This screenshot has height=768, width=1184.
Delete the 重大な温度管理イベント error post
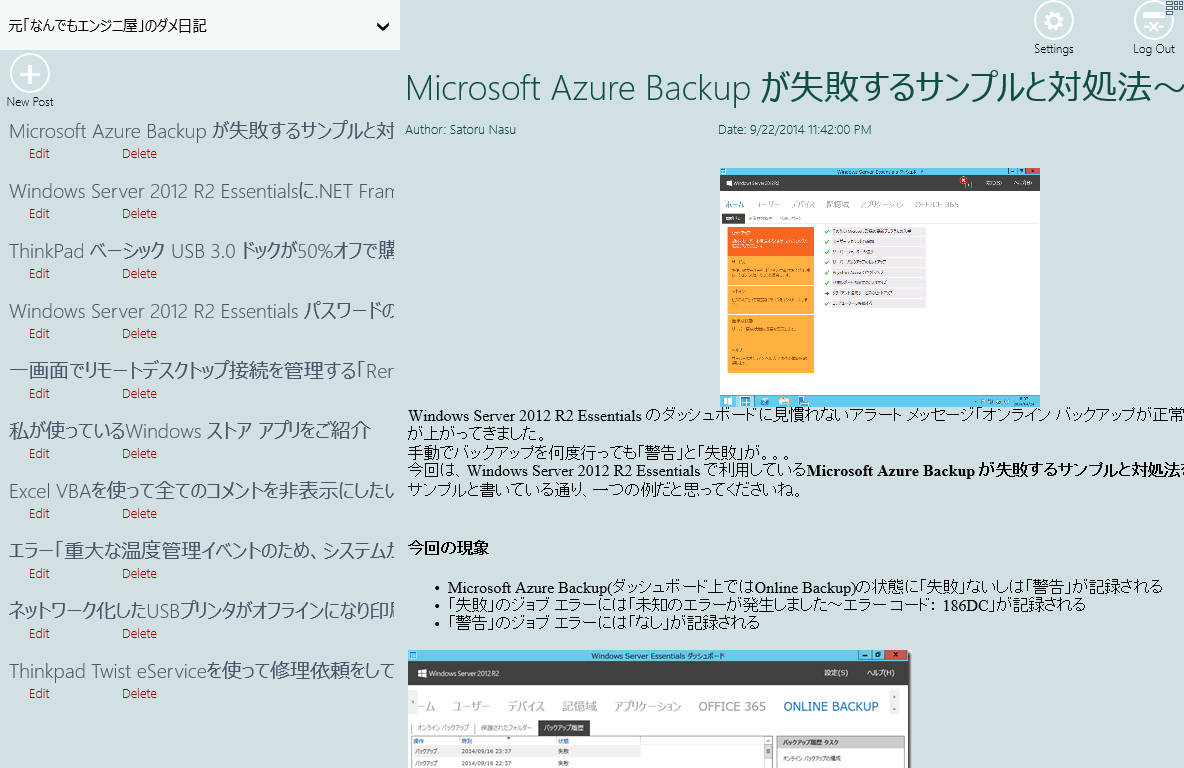[x=140, y=574]
